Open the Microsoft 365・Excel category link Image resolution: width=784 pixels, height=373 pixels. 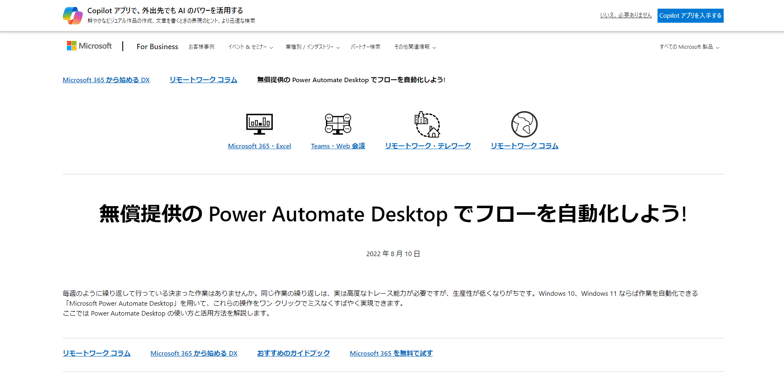point(259,146)
